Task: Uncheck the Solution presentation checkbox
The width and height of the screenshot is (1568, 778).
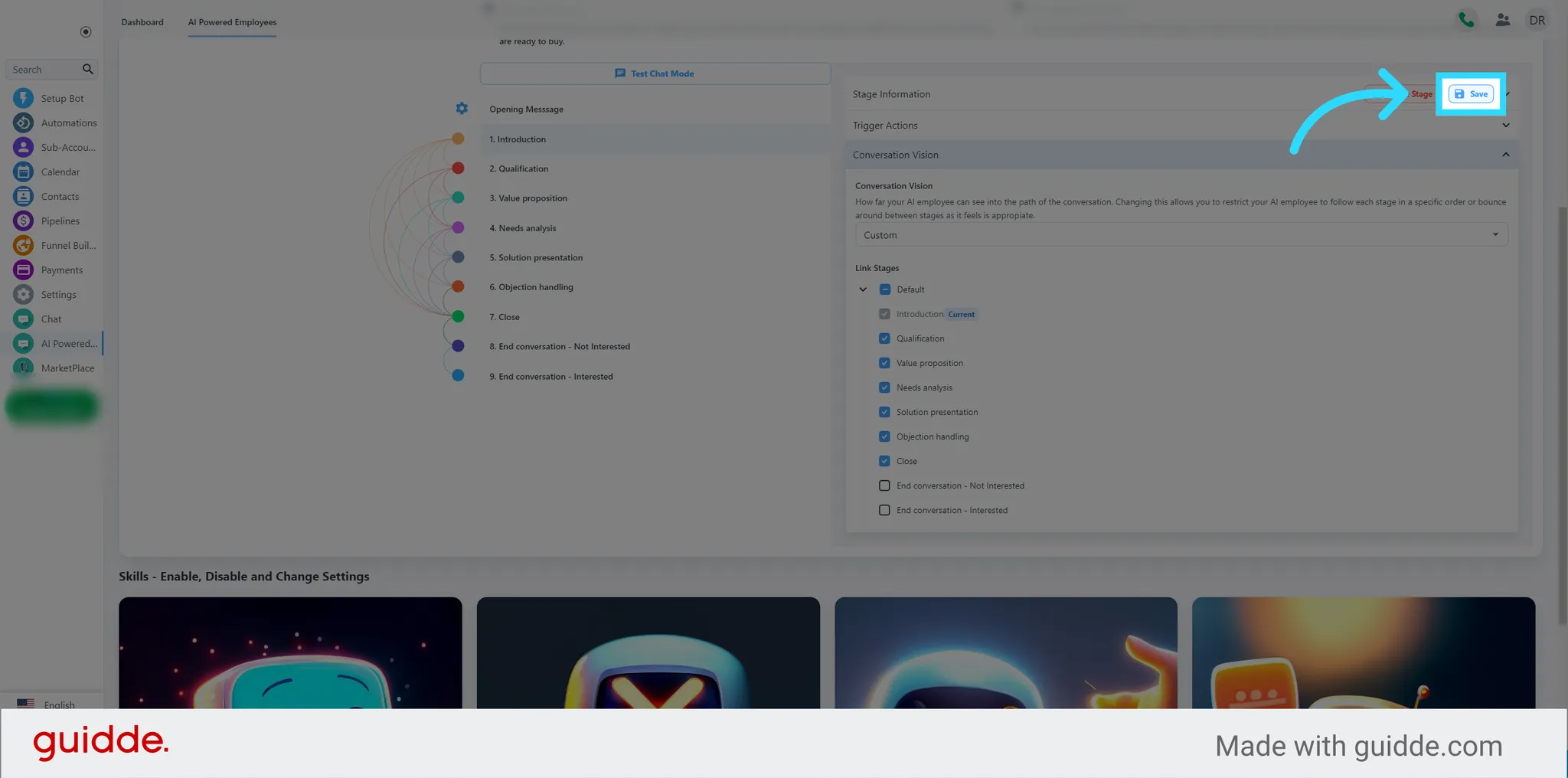Action: tap(884, 412)
